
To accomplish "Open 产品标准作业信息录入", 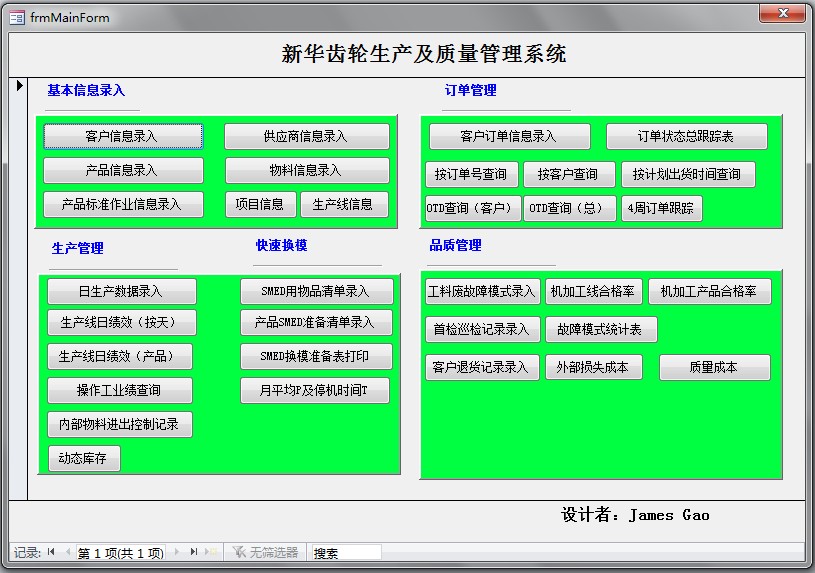I will click(x=123, y=204).
